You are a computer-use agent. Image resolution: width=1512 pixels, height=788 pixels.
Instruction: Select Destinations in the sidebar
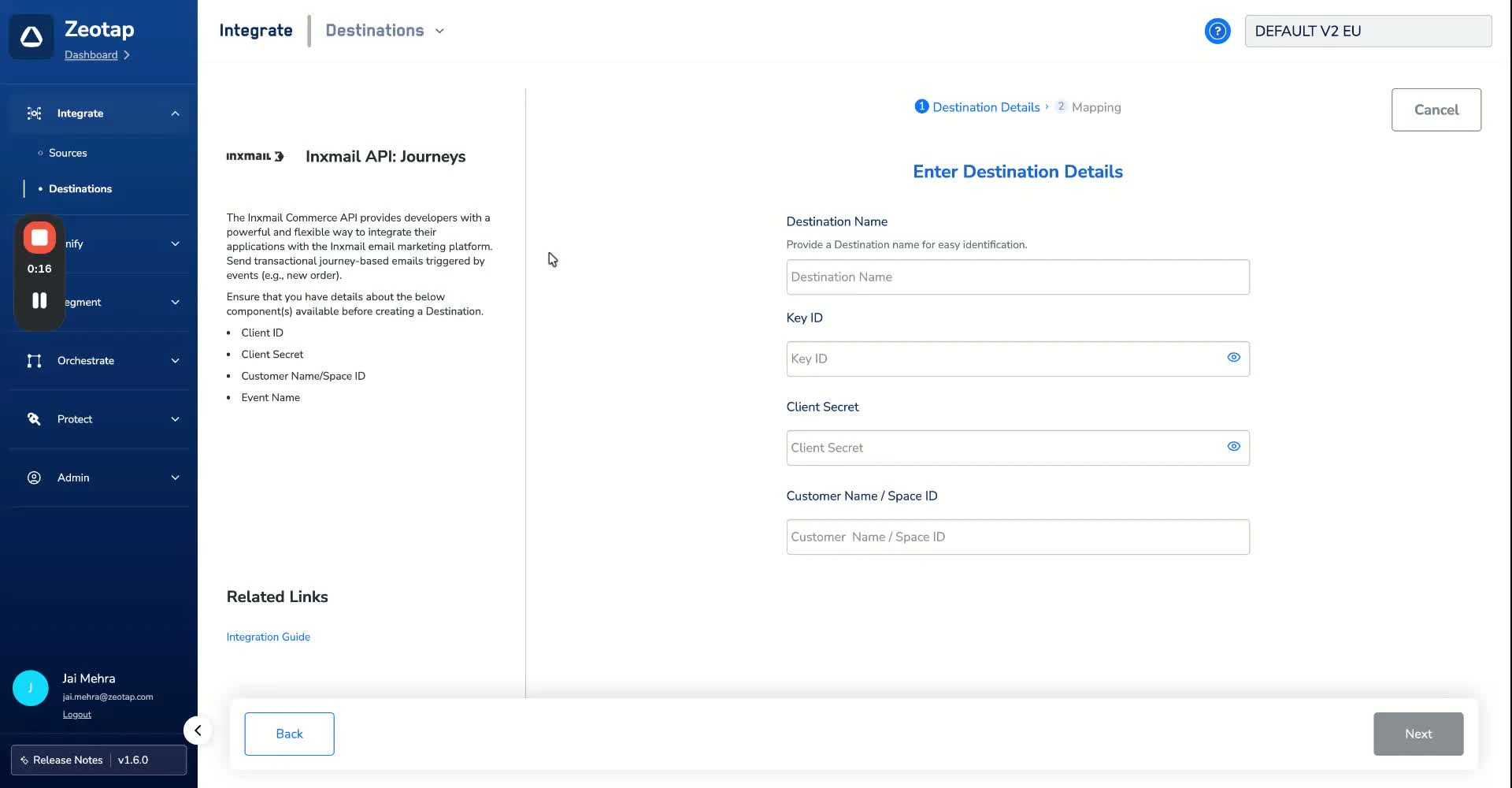80,189
